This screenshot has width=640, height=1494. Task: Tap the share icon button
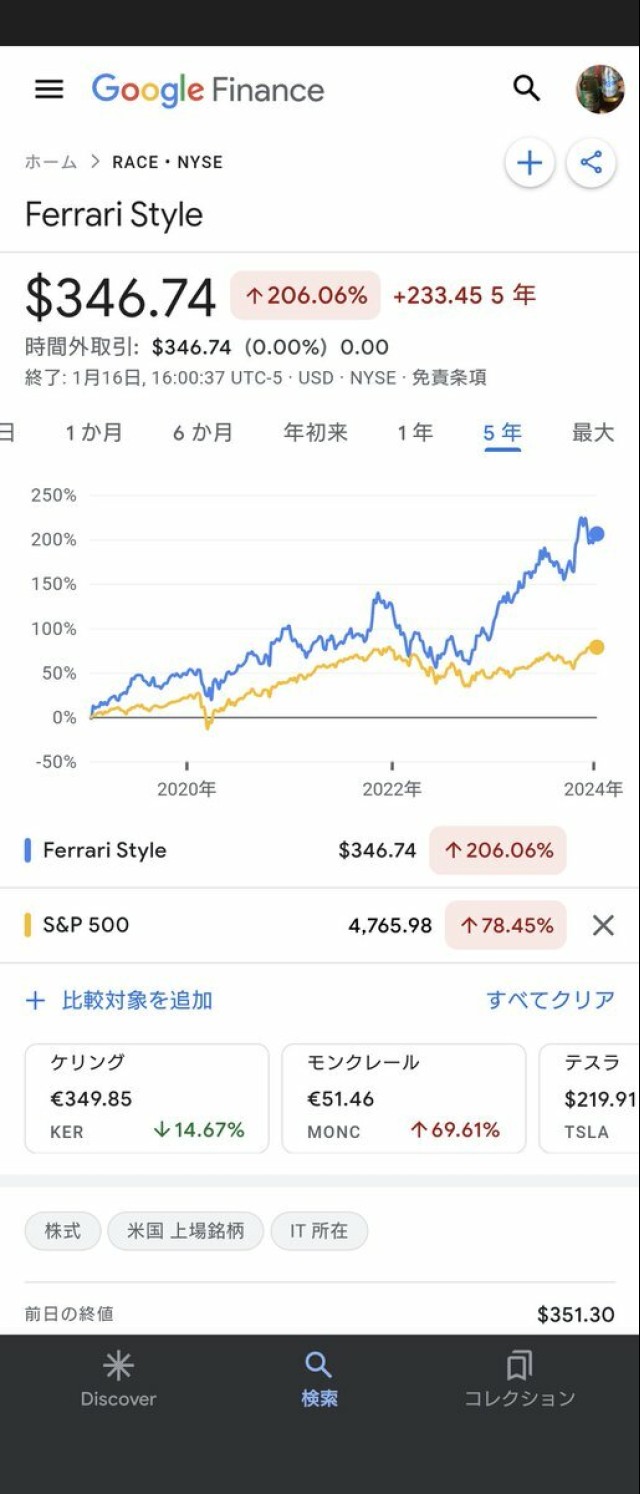coord(591,163)
